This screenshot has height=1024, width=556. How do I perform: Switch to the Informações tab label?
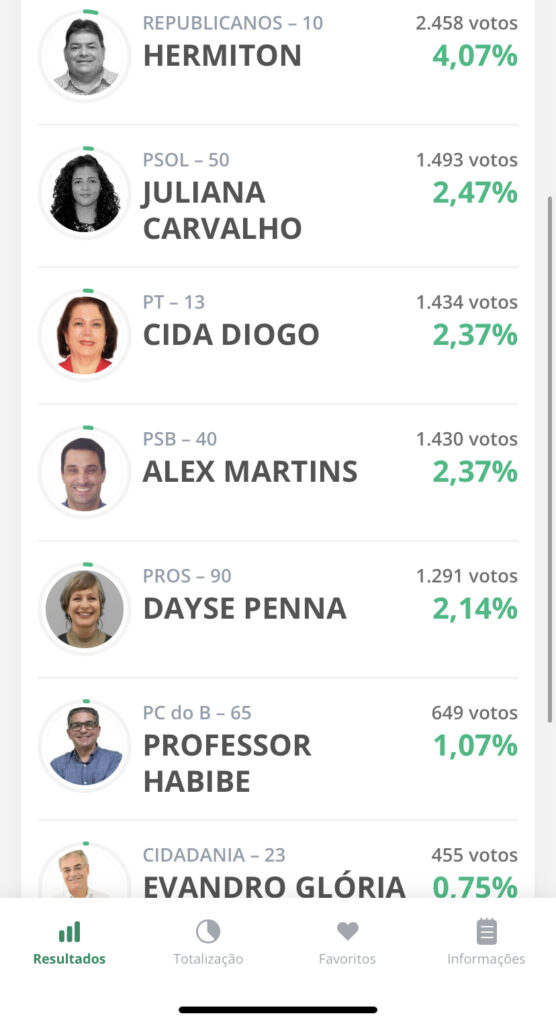486,959
